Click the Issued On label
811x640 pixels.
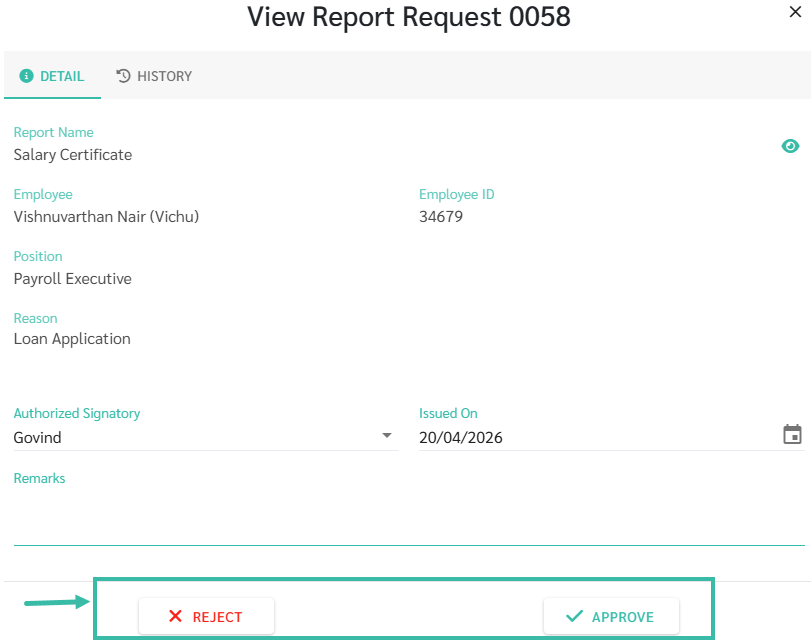click(x=448, y=413)
